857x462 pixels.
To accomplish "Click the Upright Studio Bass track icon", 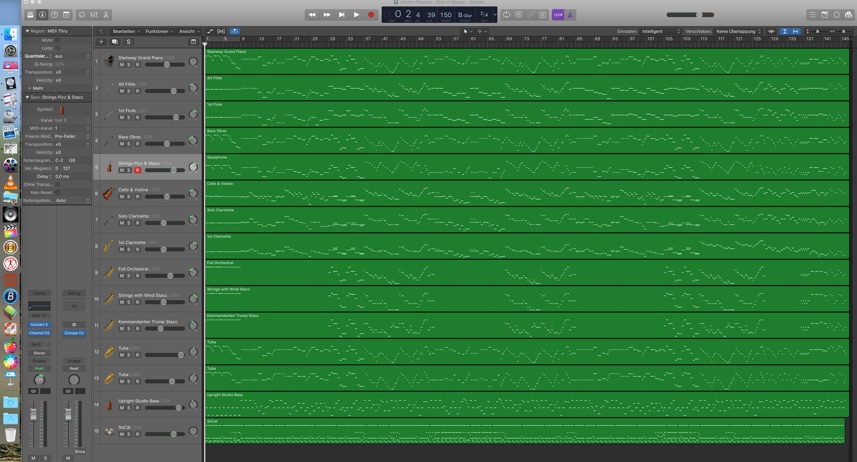I will pos(109,405).
